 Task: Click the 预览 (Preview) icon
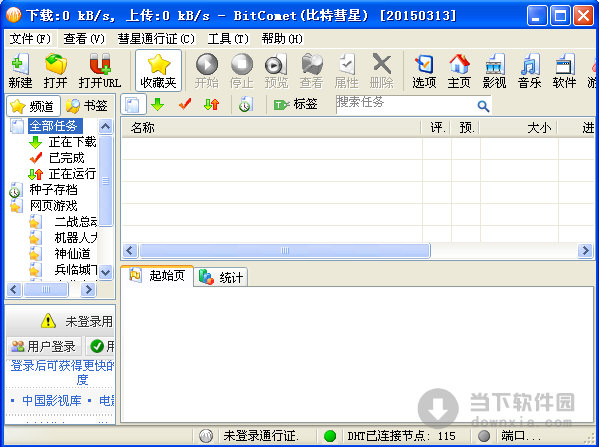tap(276, 71)
